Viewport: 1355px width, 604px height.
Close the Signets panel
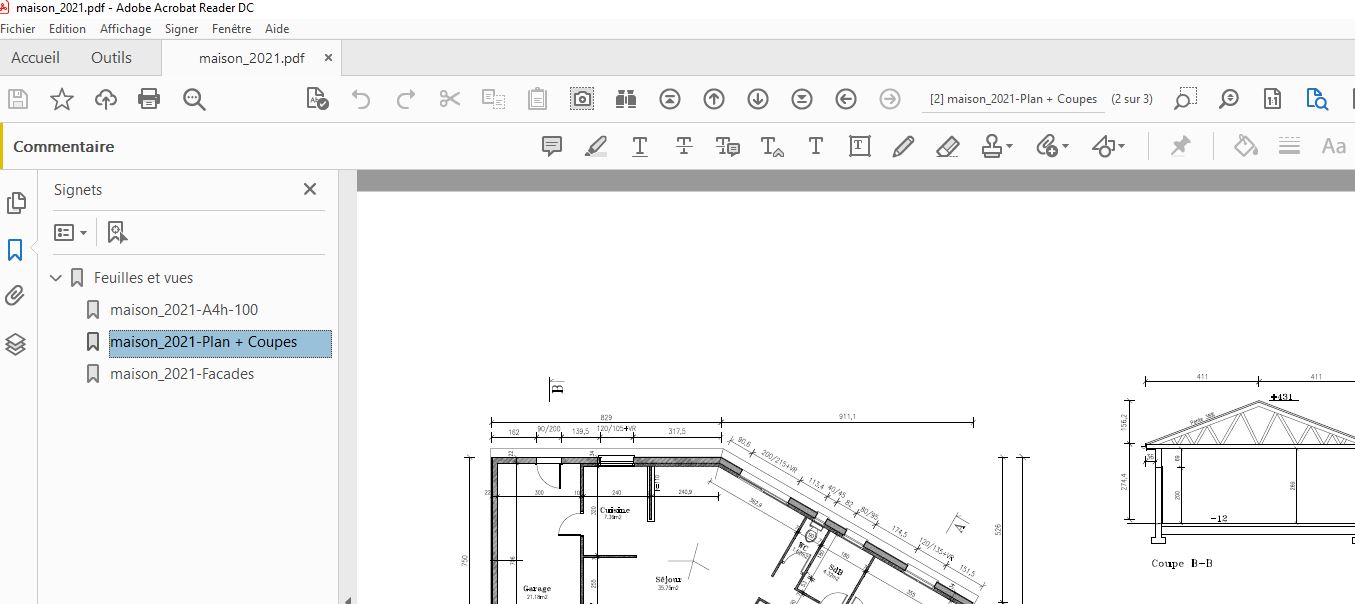coord(310,189)
